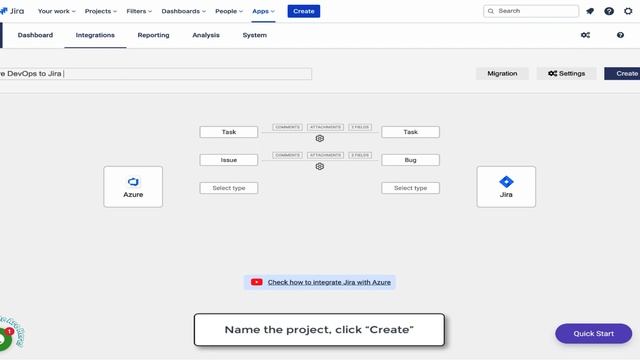Expand the Projects menu

tap(100, 11)
